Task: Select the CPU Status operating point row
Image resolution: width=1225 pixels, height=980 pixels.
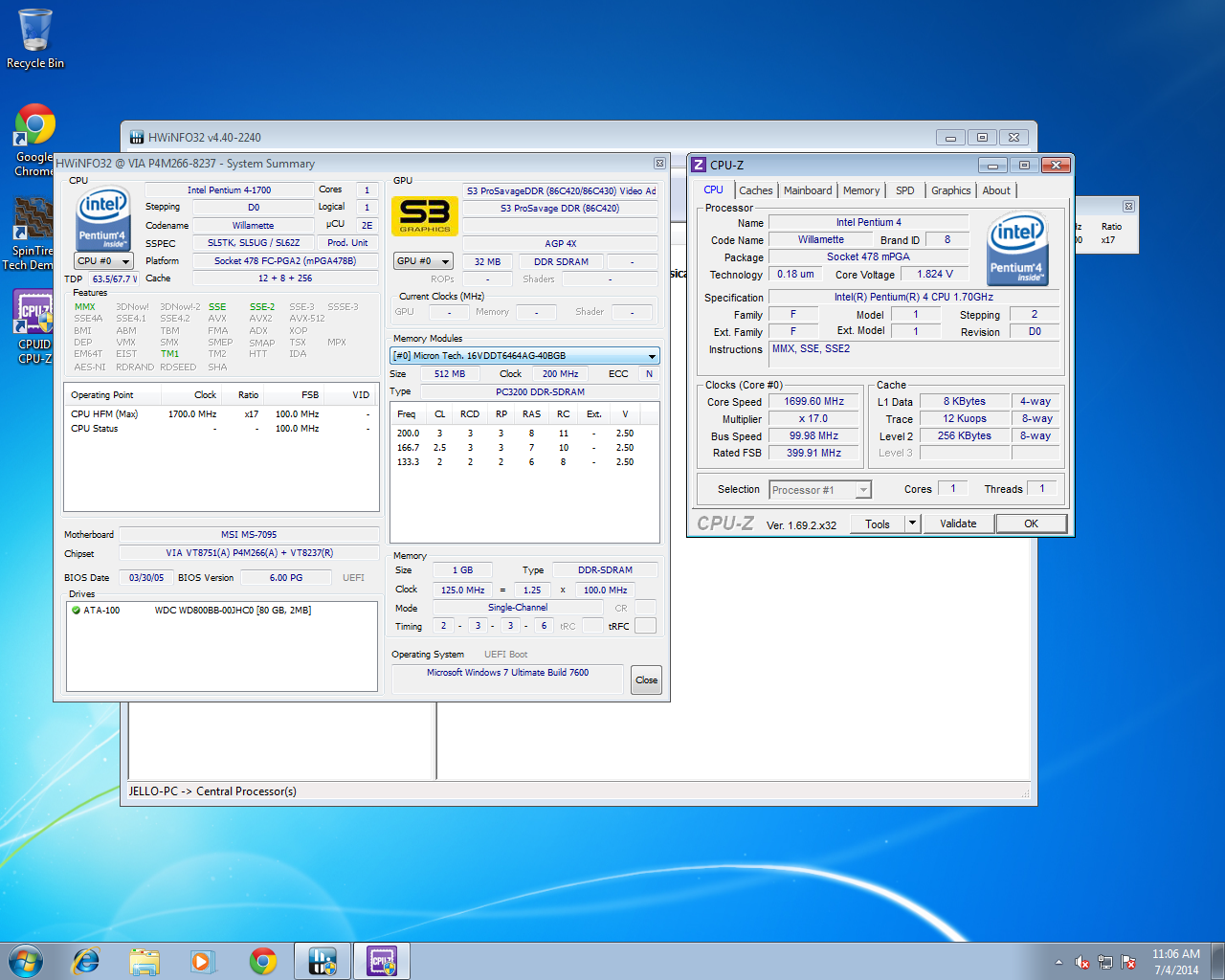Action: click(x=221, y=429)
